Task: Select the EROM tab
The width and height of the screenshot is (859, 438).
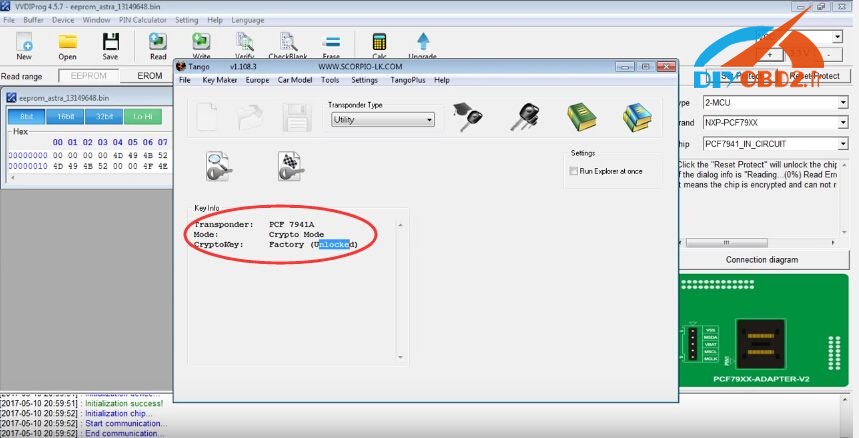Action: [x=150, y=76]
